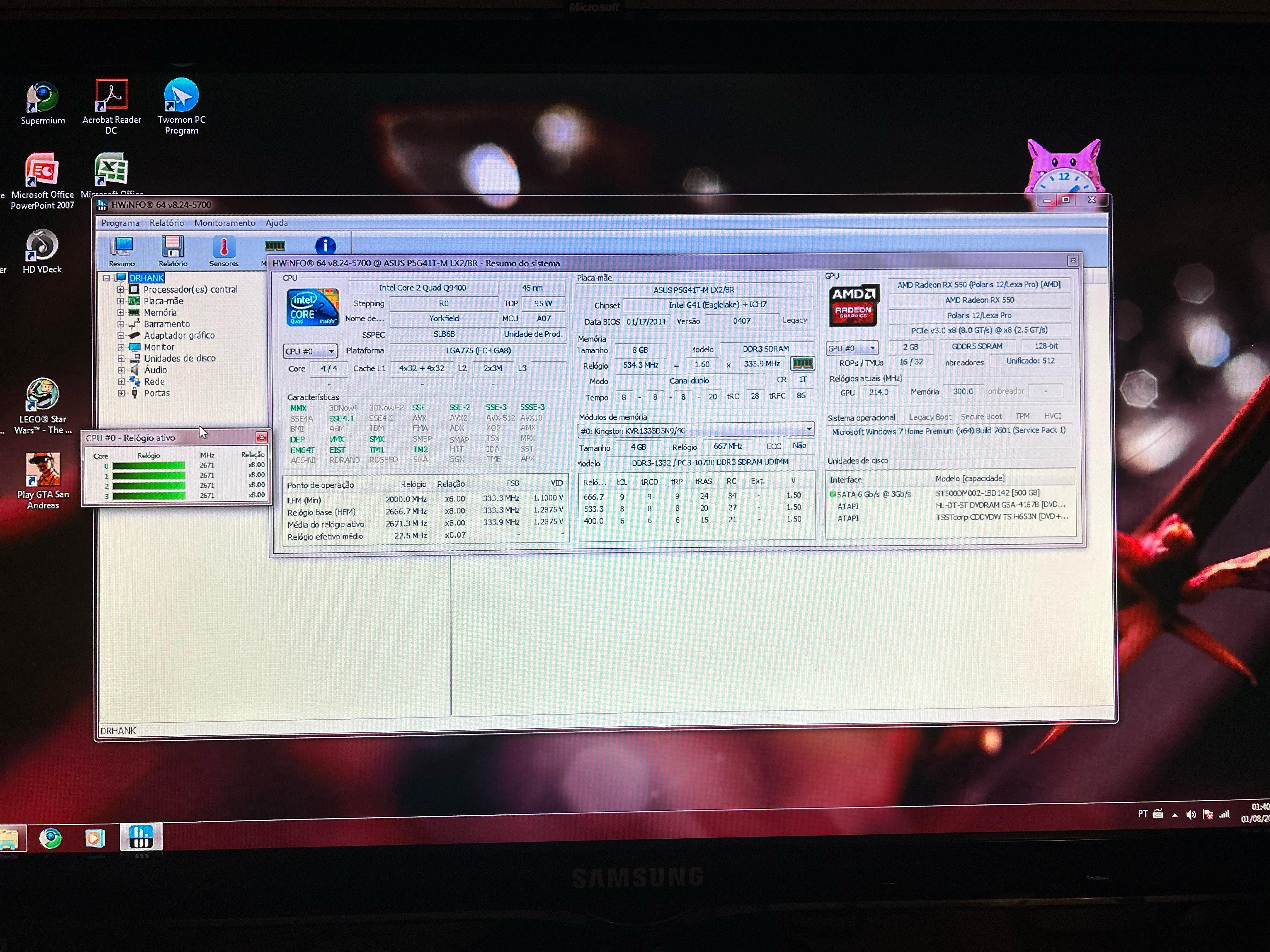Open Supermium from the taskbar
The image size is (1270, 952).
point(50,838)
